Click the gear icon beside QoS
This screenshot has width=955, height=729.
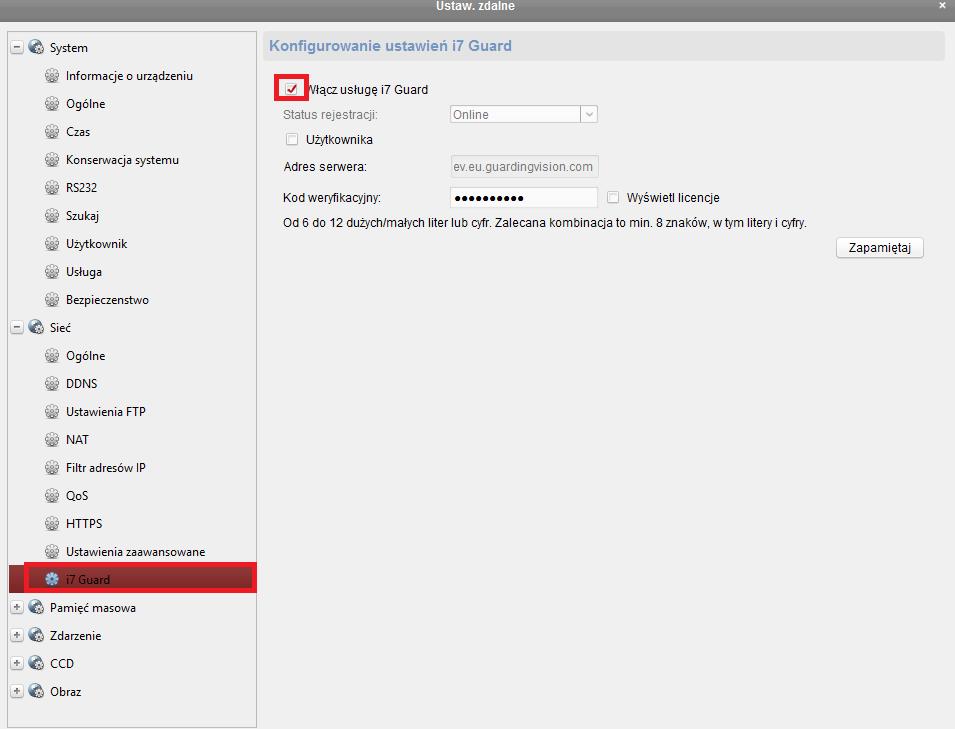click(52, 496)
